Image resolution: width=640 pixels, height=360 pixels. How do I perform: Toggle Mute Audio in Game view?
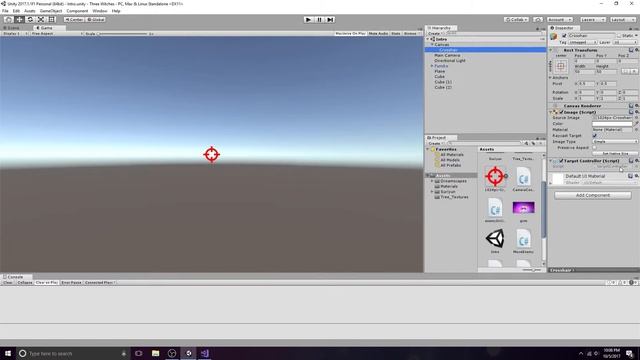pos(378,33)
